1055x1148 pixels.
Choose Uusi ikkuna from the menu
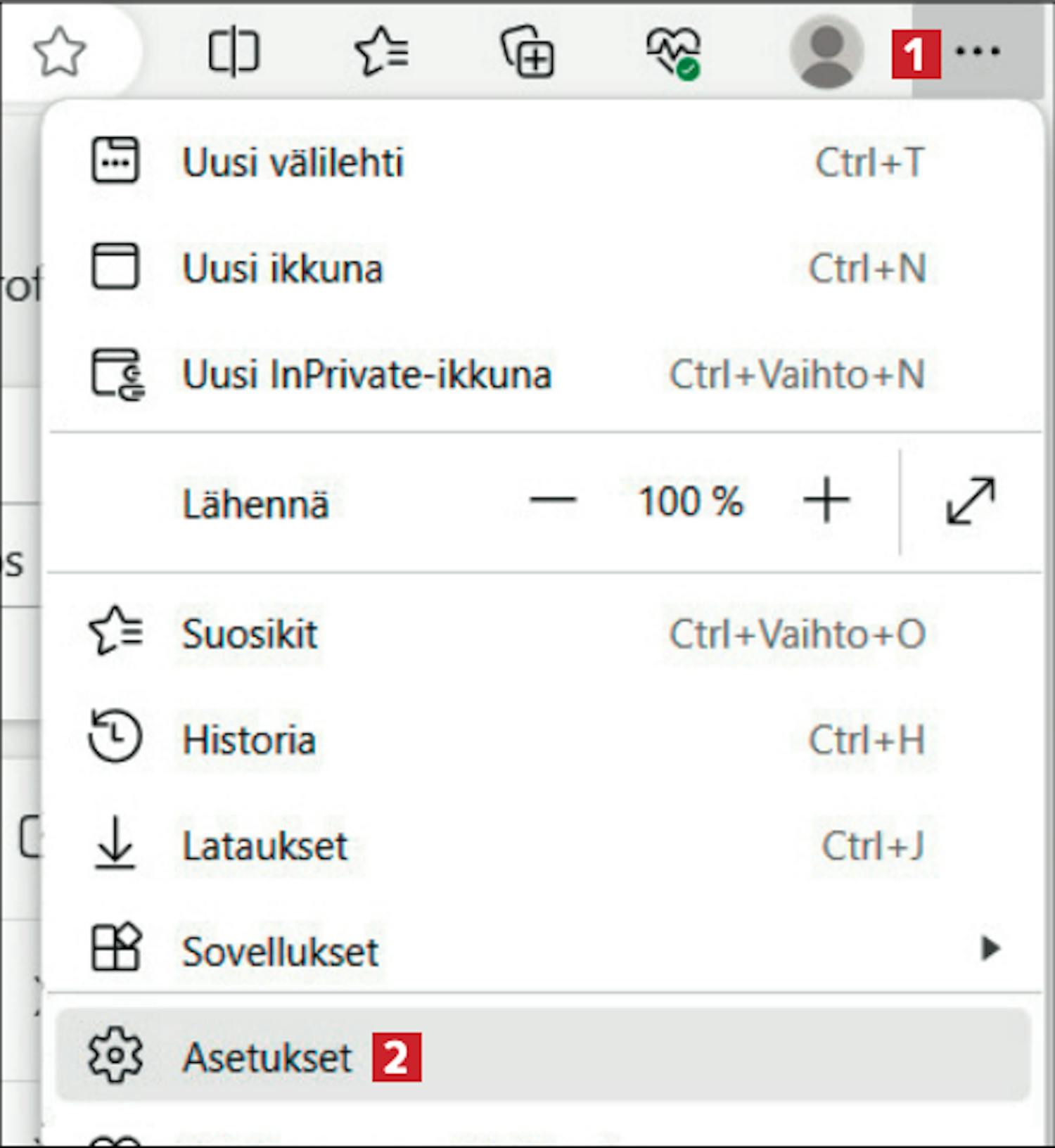(x=282, y=269)
